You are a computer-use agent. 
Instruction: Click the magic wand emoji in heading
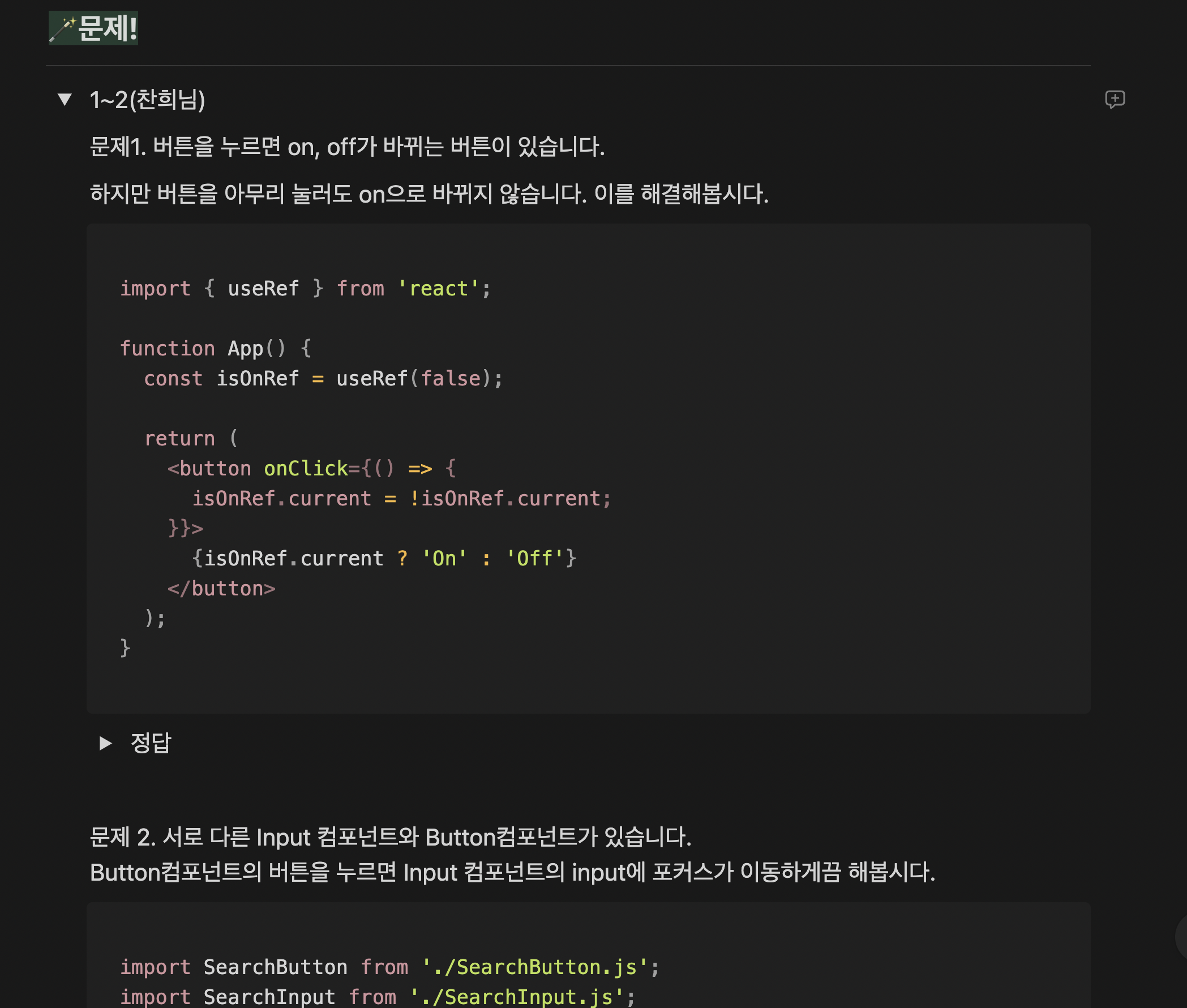[62, 29]
